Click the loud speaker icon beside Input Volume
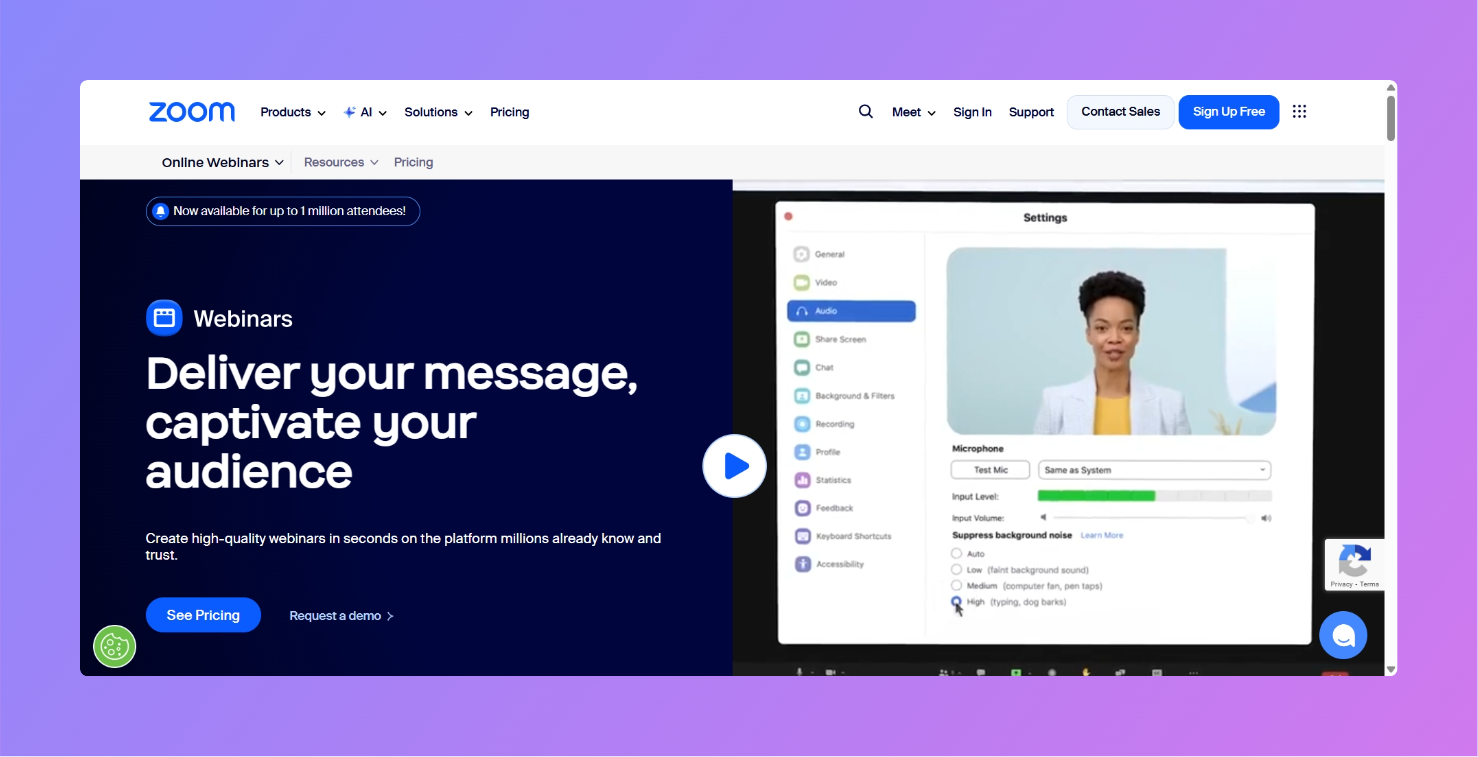Screen dimensions: 1478x757 [x=1266, y=518]
